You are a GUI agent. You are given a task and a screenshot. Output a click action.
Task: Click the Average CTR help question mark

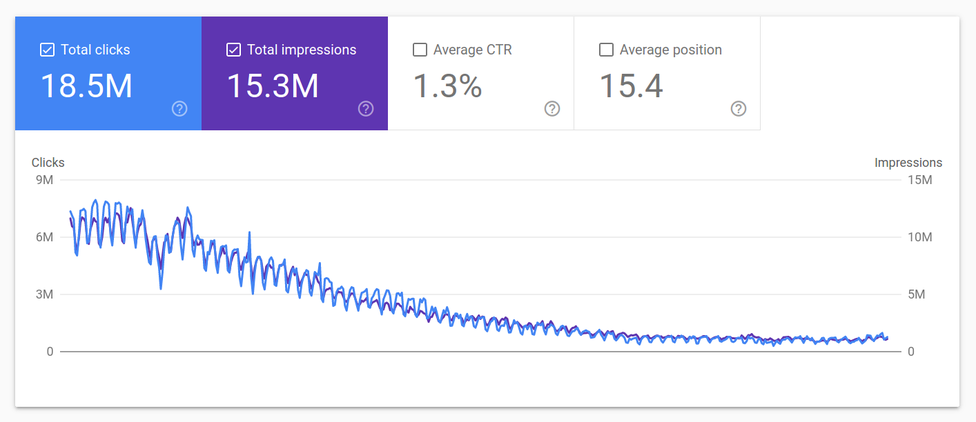(x=552, y=109)
